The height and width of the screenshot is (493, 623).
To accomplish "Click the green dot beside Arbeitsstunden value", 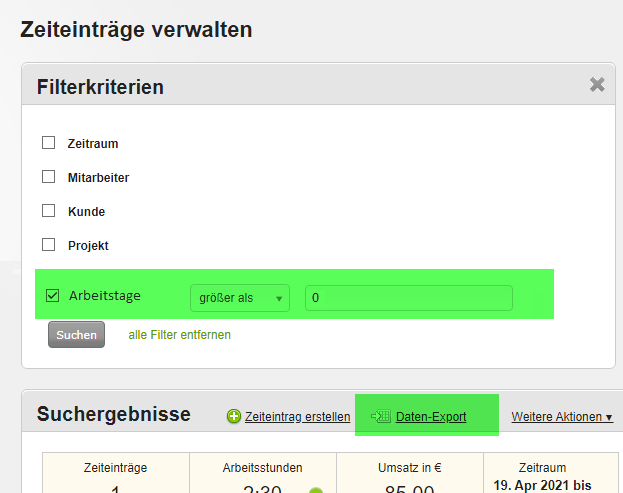I will (316, 490).
